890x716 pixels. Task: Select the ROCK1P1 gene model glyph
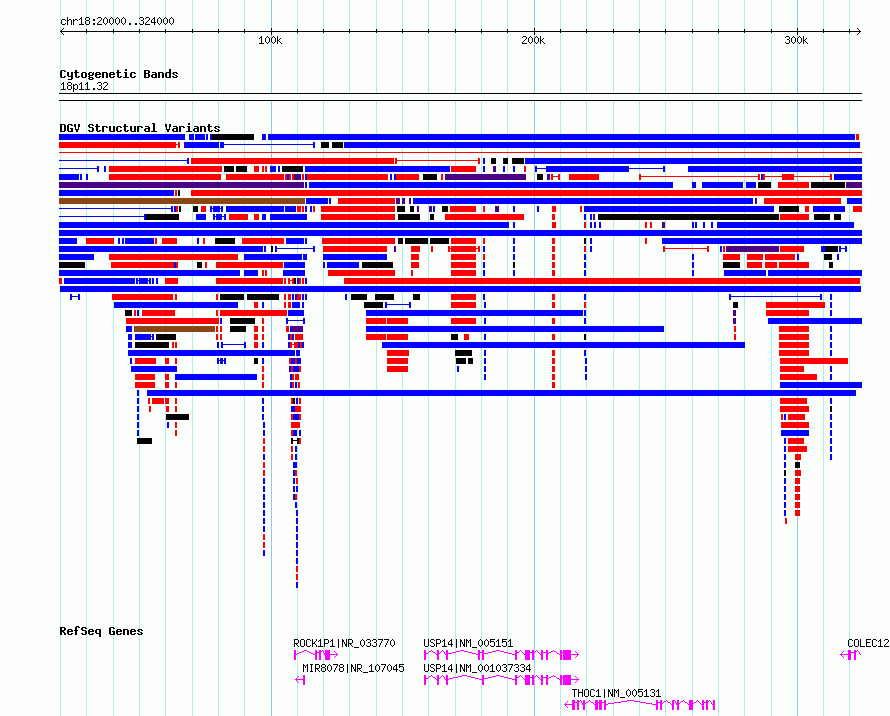[x=316, y=655]
